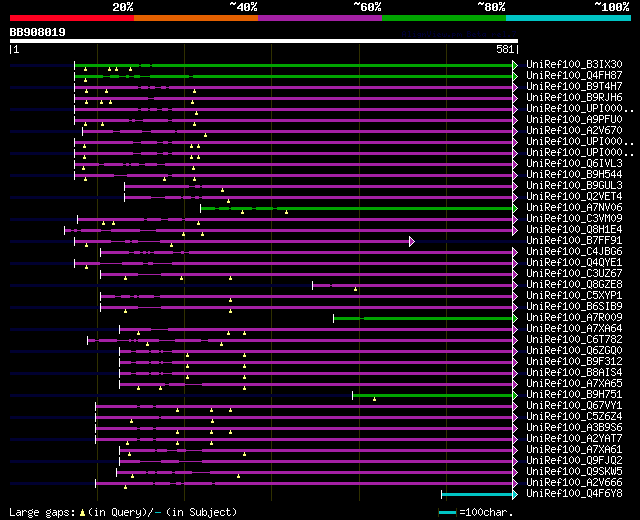Click the 581 query length label
640x520 pixels.
click(x=504, y=49)
